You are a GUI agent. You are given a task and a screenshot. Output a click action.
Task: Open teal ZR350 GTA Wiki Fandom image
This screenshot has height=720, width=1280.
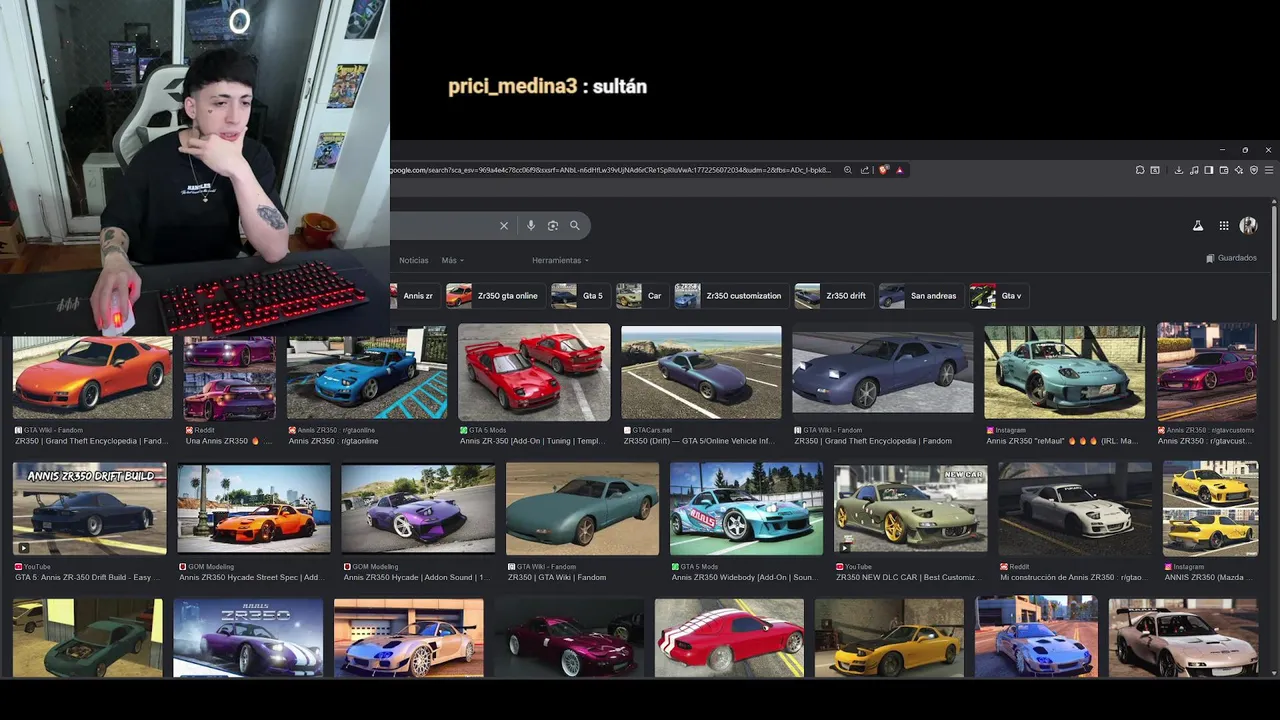582,508
